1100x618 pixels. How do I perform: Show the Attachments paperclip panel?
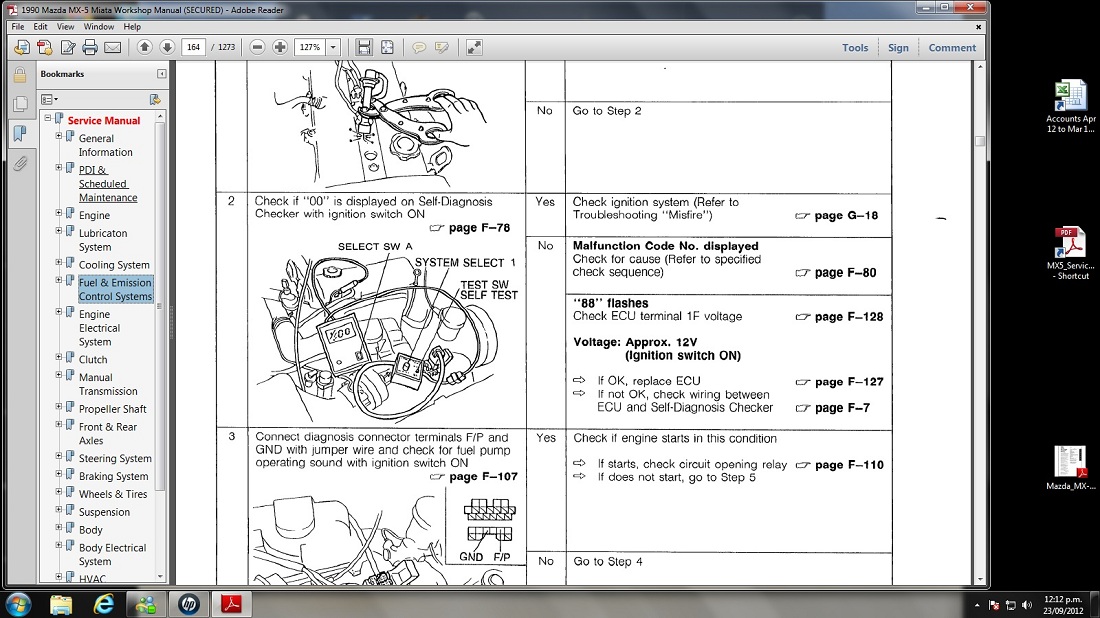pos(20,163)
